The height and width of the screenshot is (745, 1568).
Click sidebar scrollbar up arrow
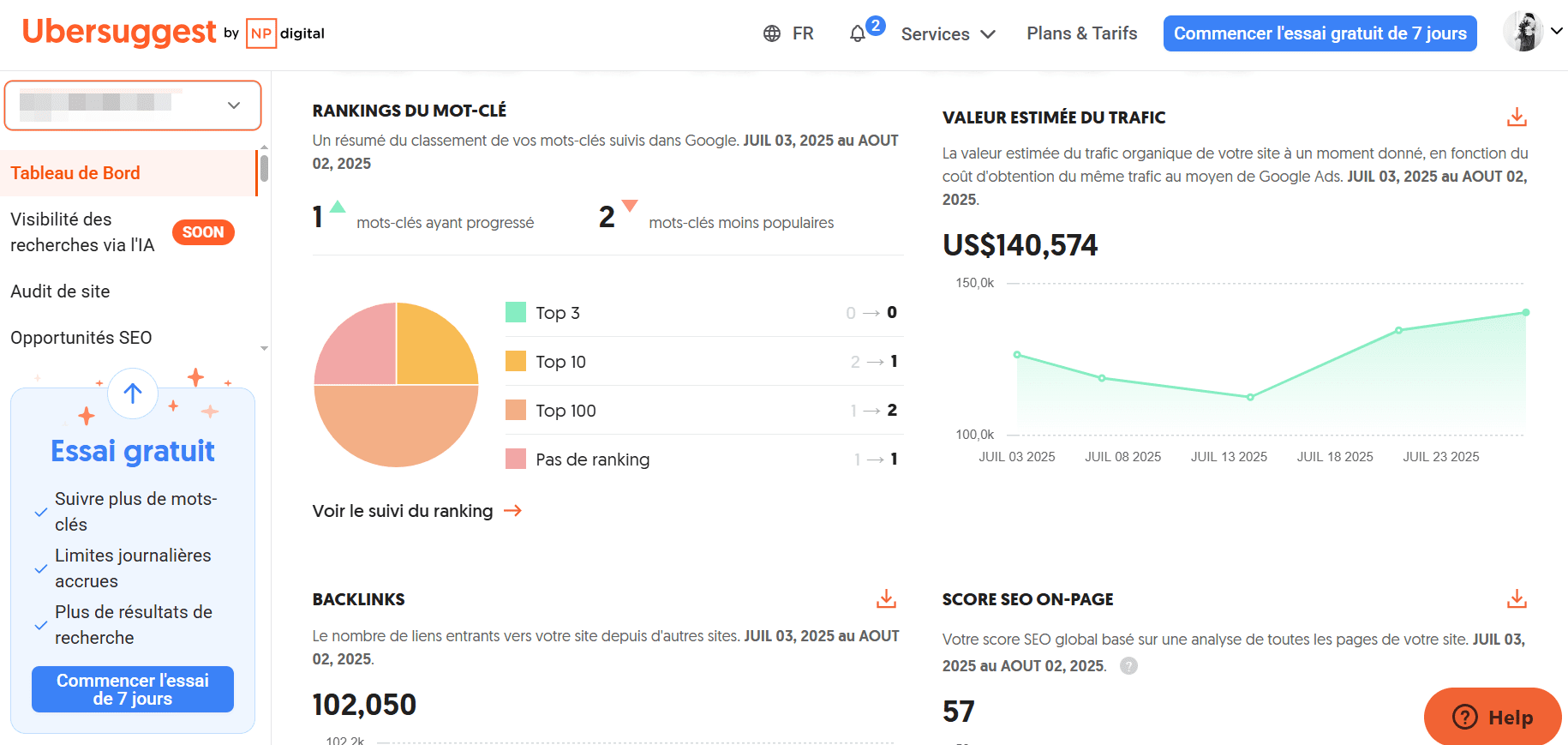(264, 147)
